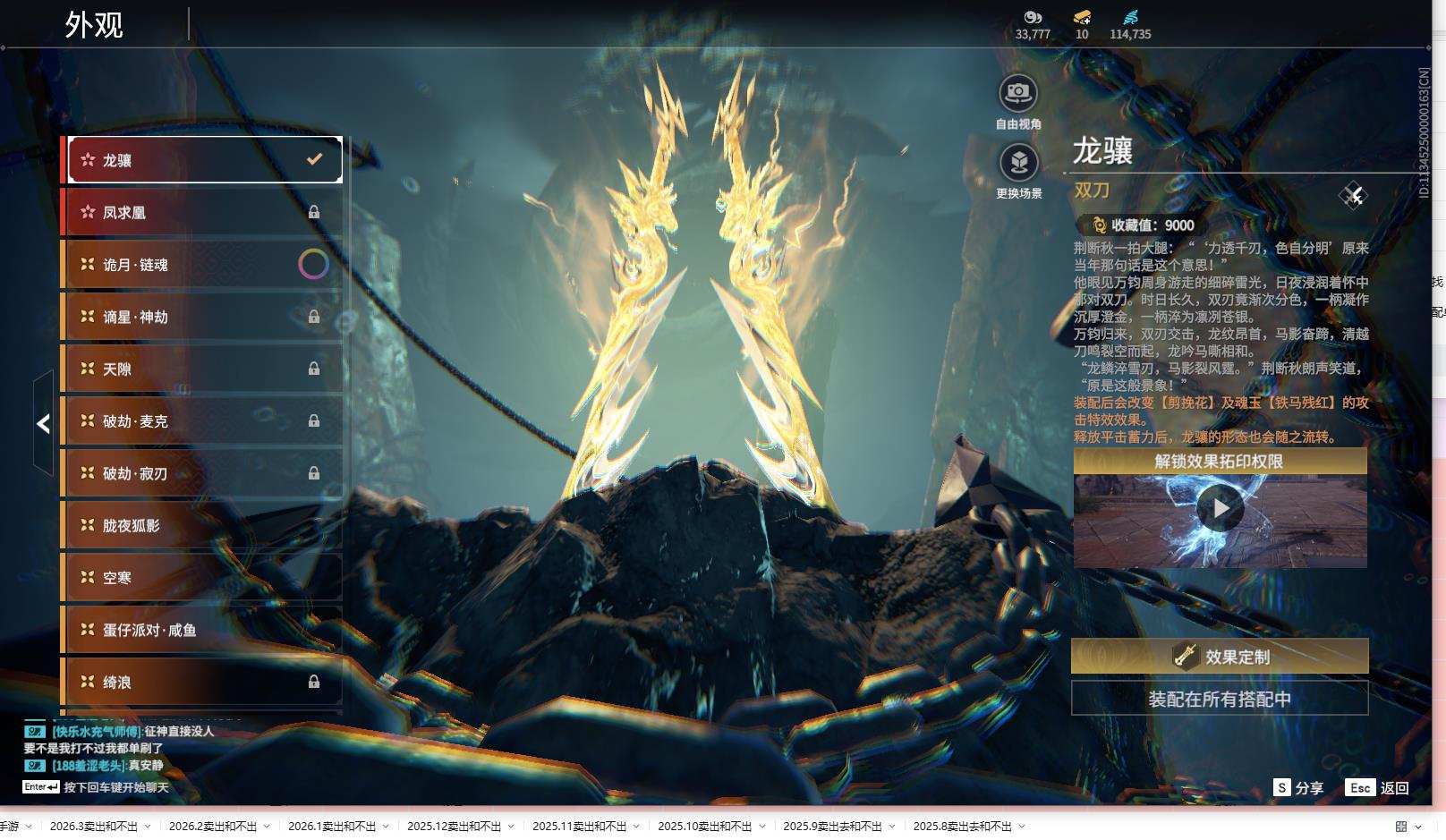The image size is (1446, 840).
Task: Click the 收藏值 collection value icon
Action: coord(1098,225)
